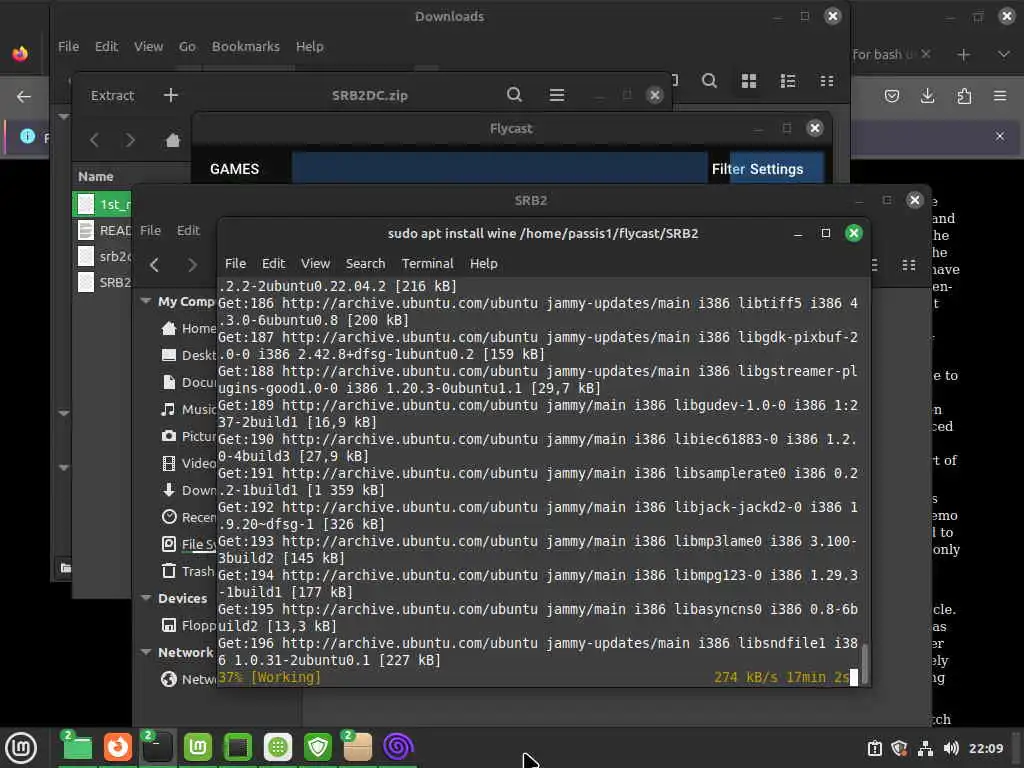Switch Downloads window to compact view
This screenshot has height=768, width=1024.
[827, 81]
